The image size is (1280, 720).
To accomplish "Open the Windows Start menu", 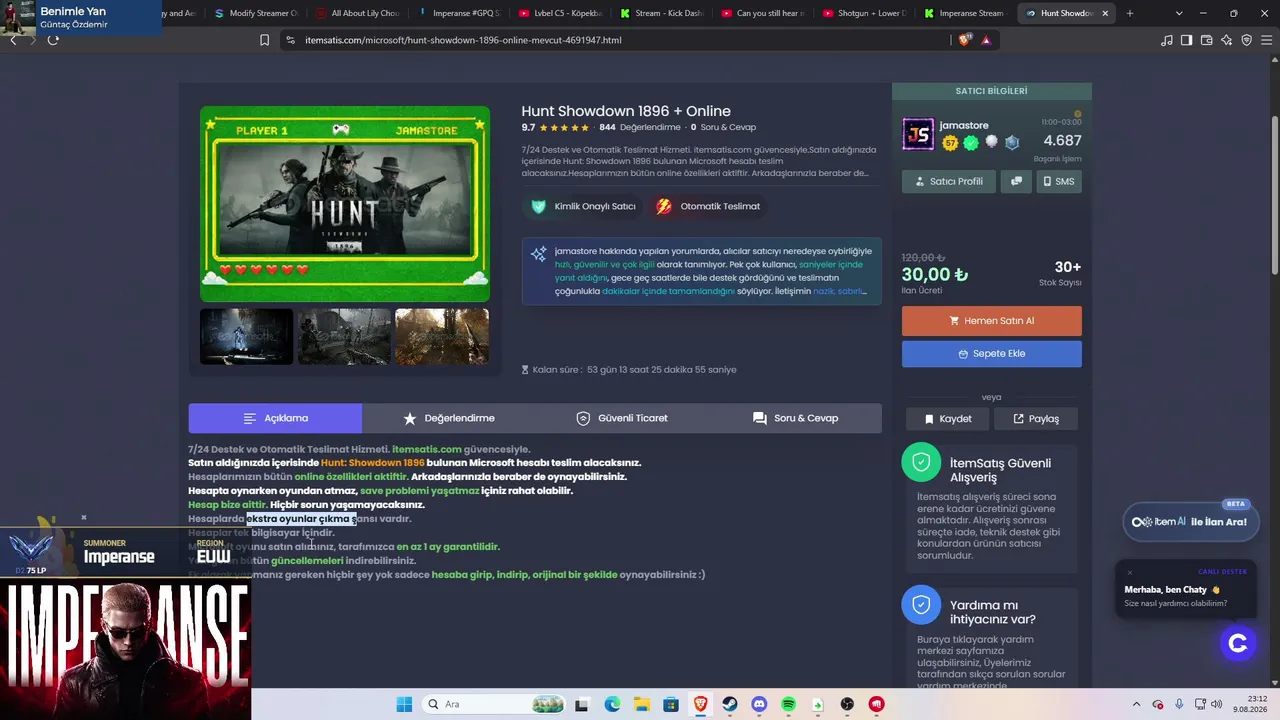I will pos(404,704).
